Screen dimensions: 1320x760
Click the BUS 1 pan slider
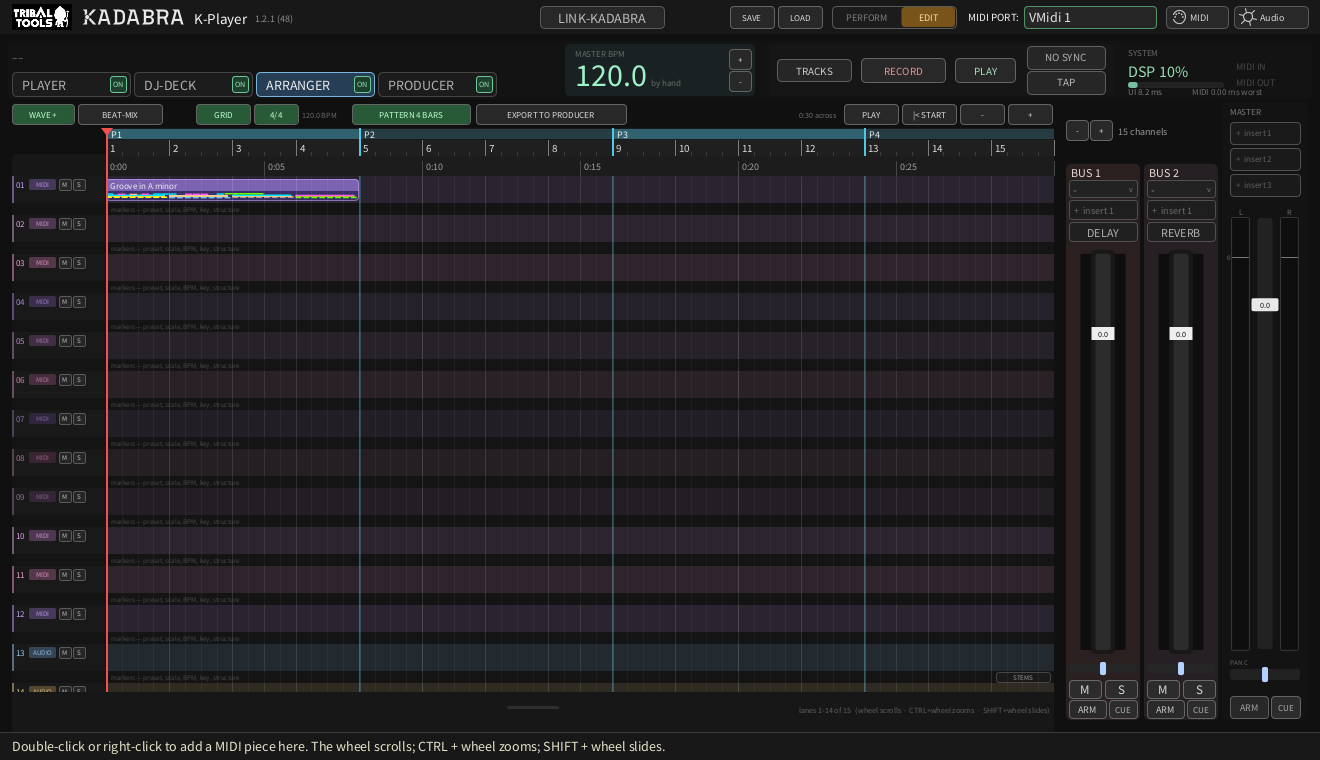[x=1103, y=669]
